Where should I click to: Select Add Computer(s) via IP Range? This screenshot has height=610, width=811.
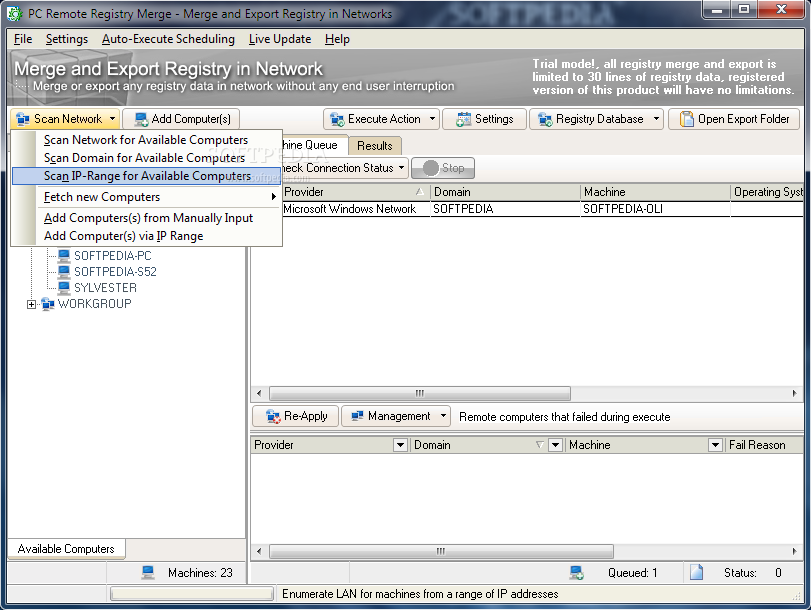point(146,236)
